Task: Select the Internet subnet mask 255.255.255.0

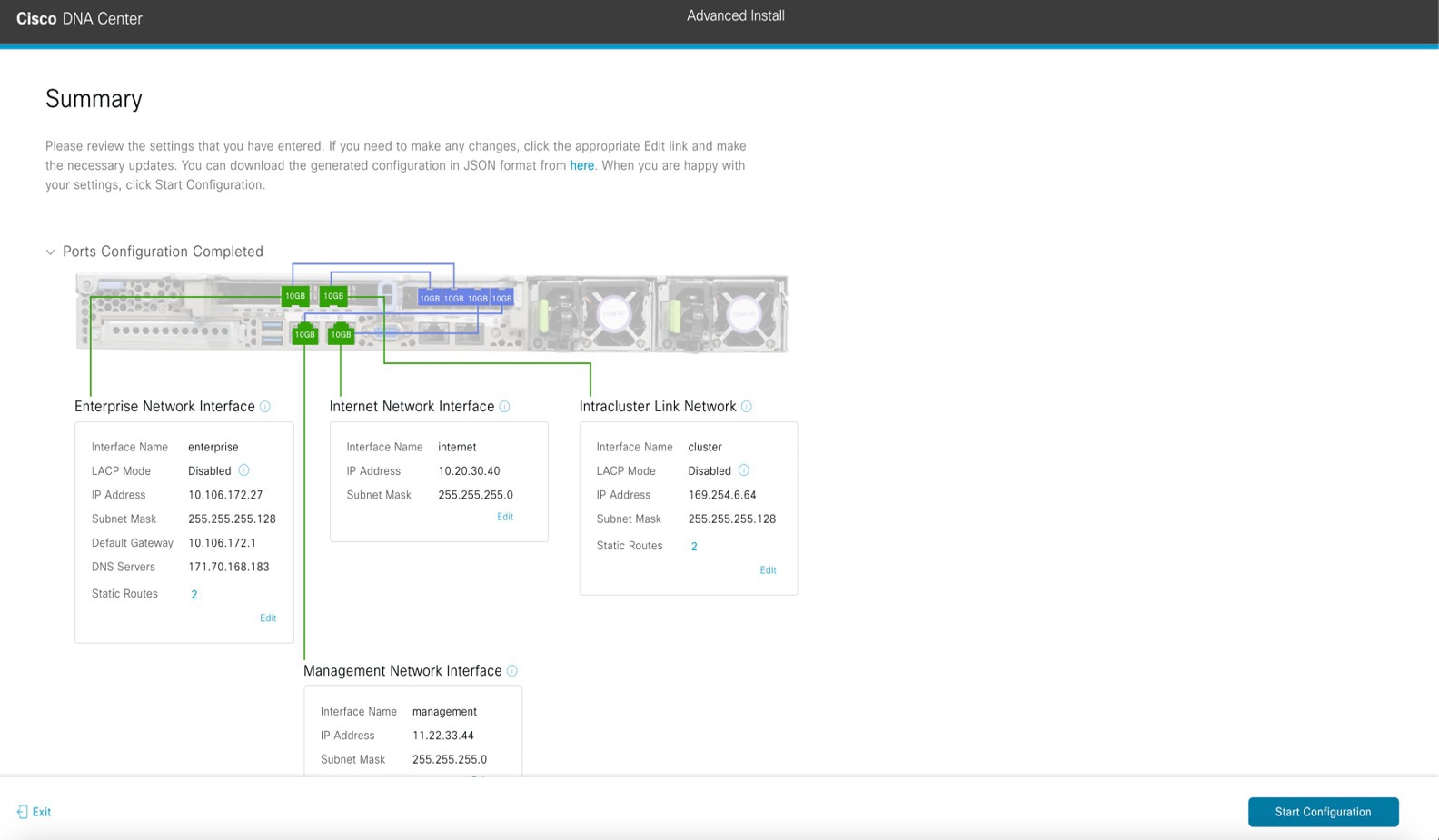Action: pyautogui.click(x=475, y=495)
